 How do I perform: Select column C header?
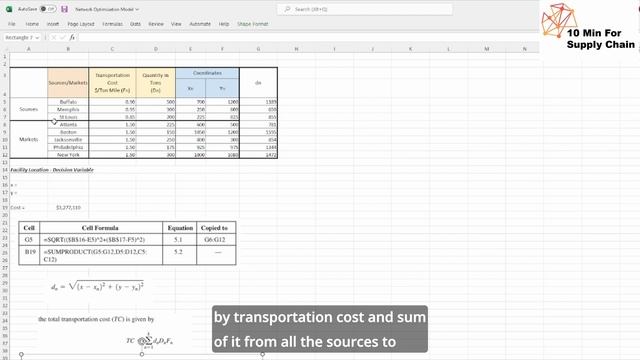click(x=112, y=49)
